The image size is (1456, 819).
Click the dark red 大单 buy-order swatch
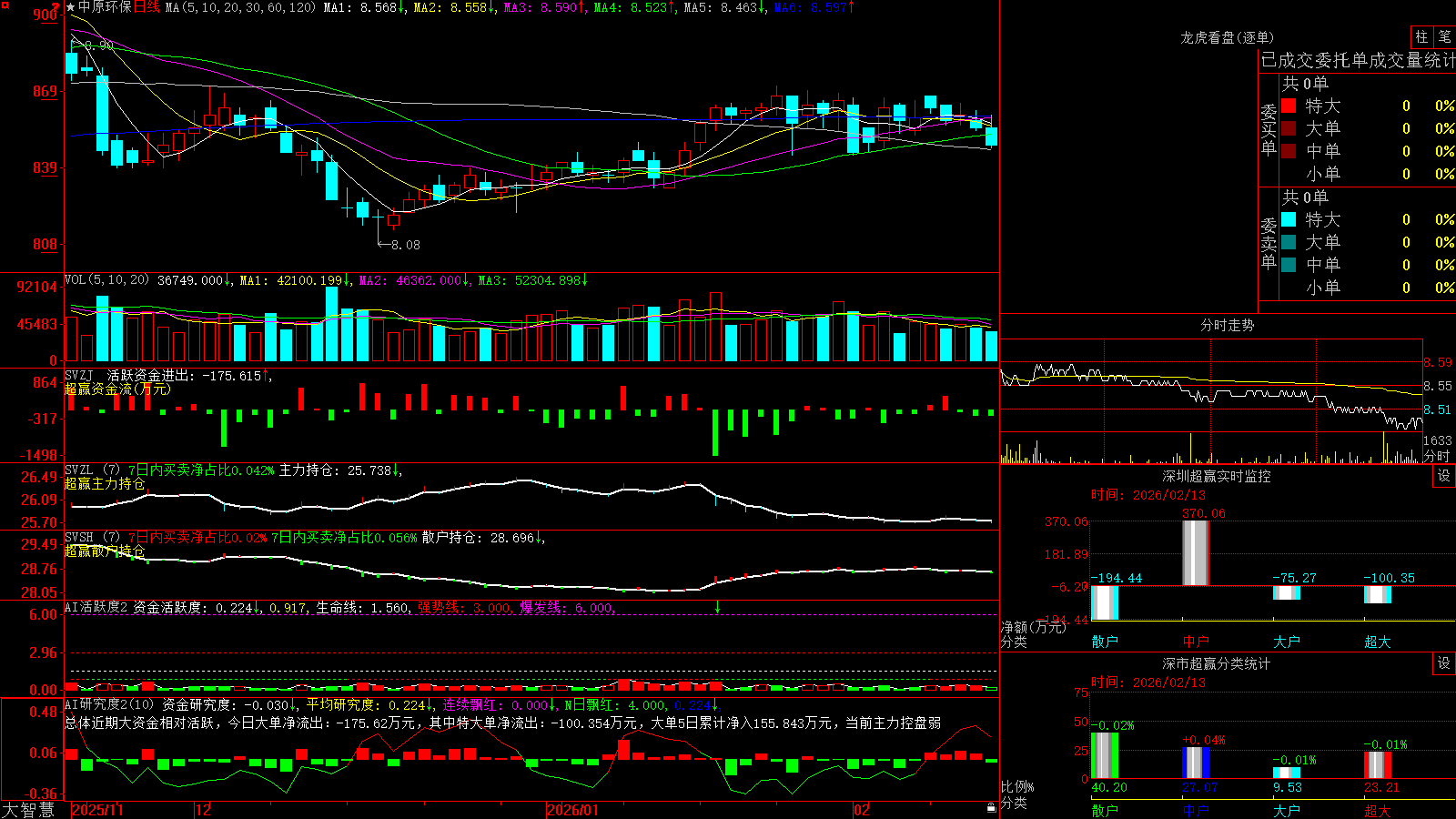[1289, 128]
